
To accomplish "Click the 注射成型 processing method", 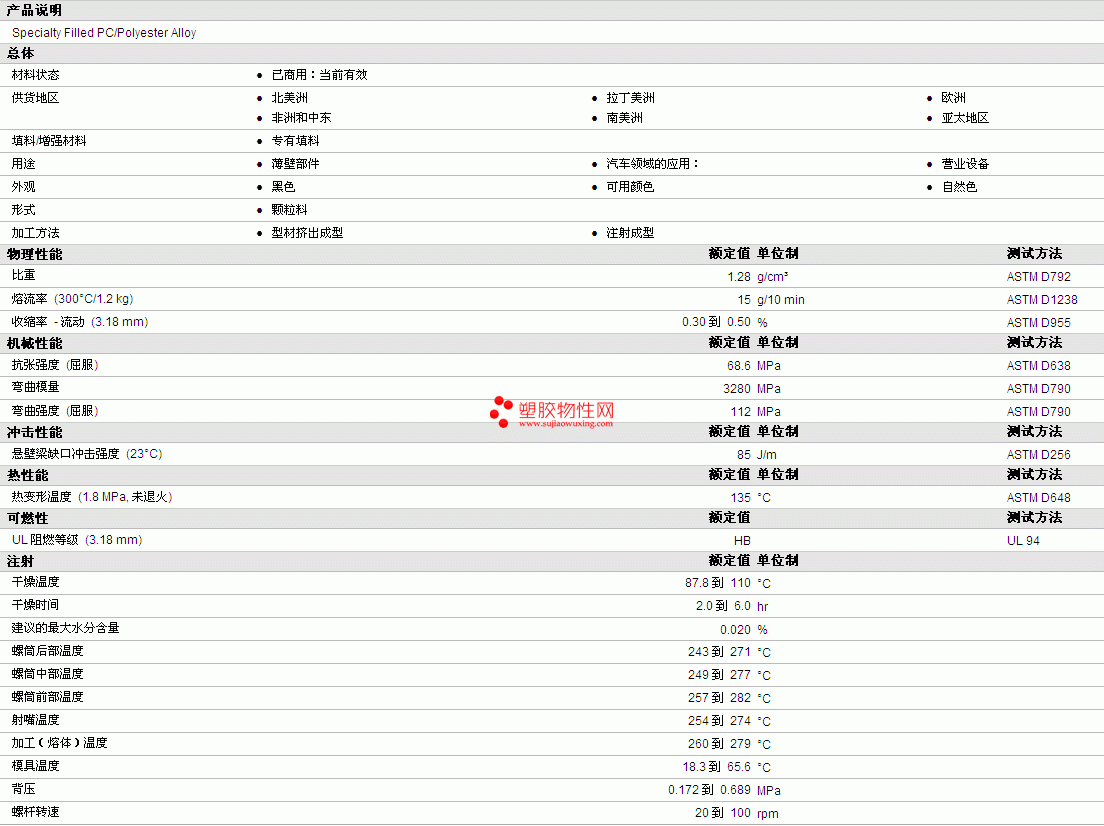I will (630, 232).
